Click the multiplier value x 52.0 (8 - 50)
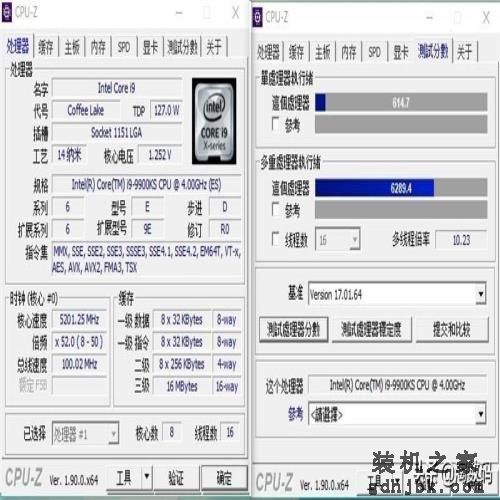The image size is (500, 500). (79, 342)
